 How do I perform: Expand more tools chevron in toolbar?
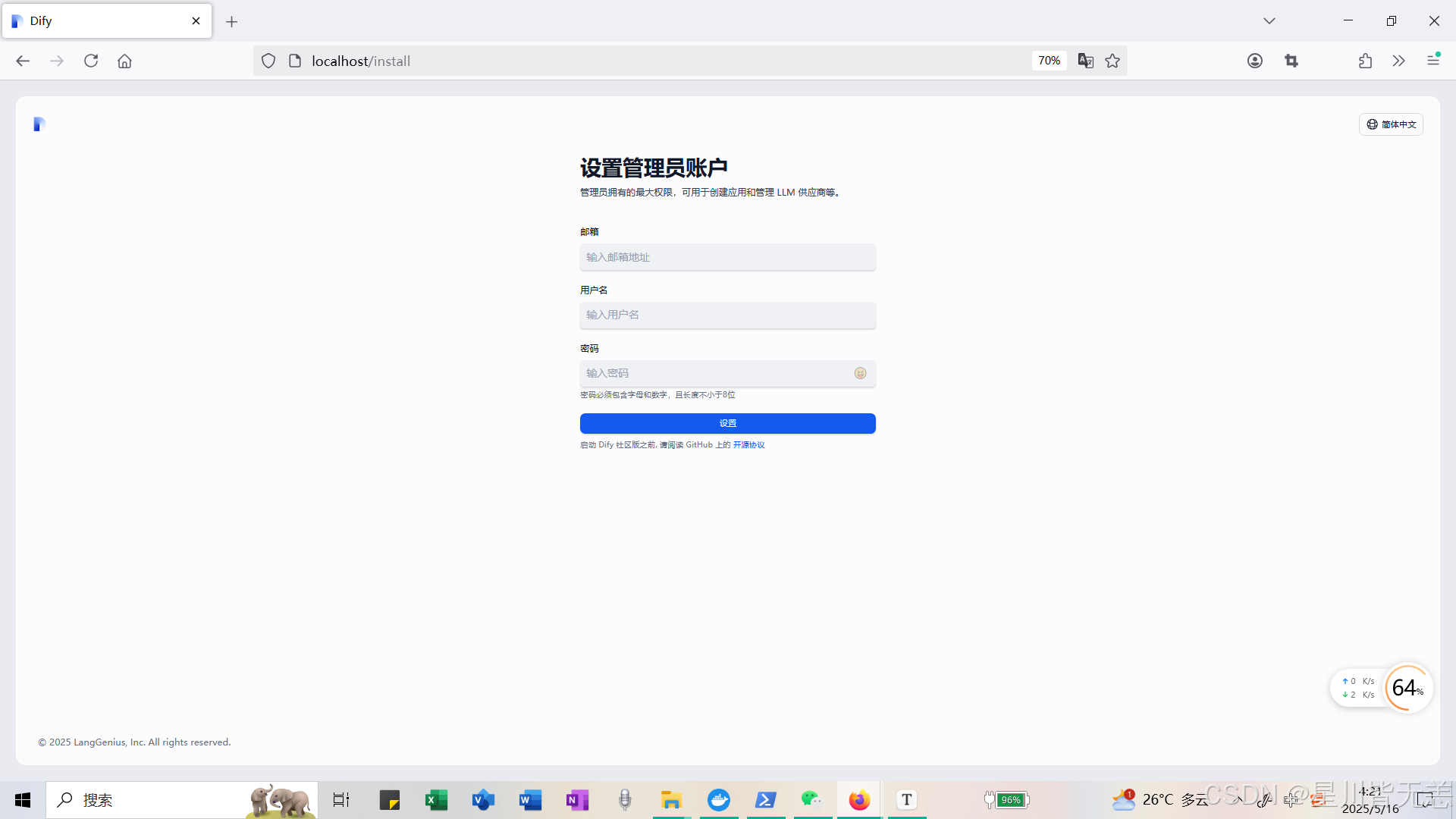[x=1398, y=61]
